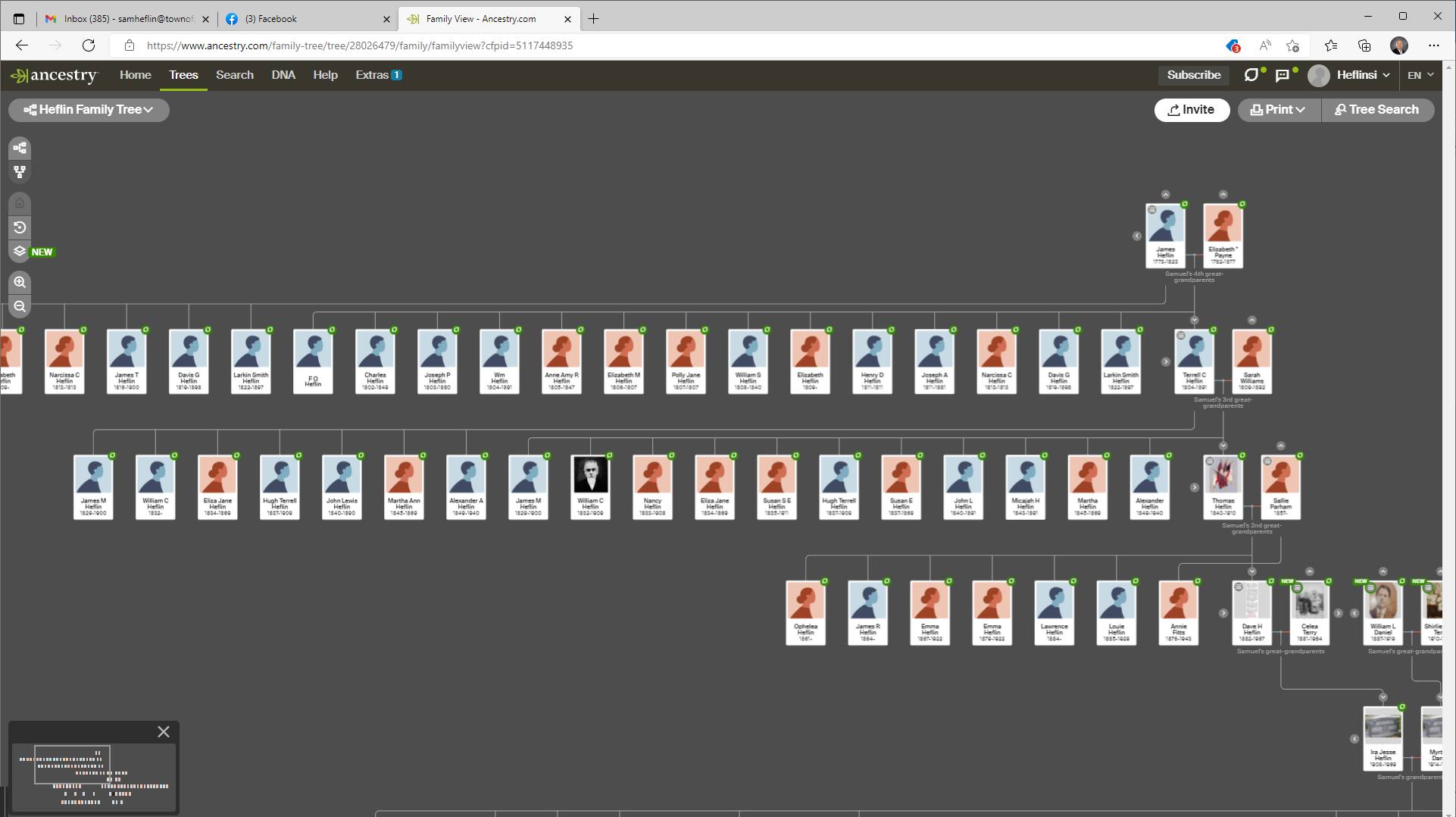Viewport: 1456px width, 817px height.
Task: Open the EN language selector
Action: (x=1420, y=75)
